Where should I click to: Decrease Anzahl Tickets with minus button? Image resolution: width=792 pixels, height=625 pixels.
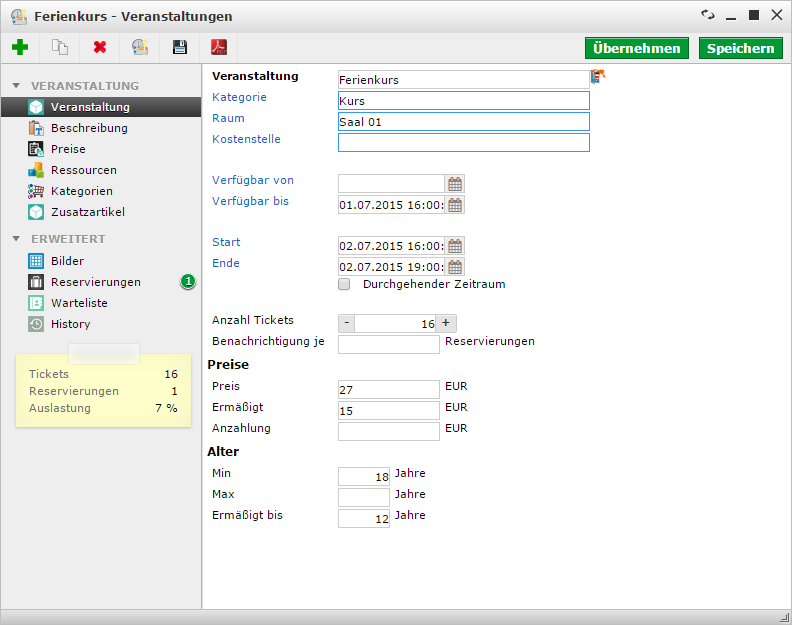tap(346, 323)
